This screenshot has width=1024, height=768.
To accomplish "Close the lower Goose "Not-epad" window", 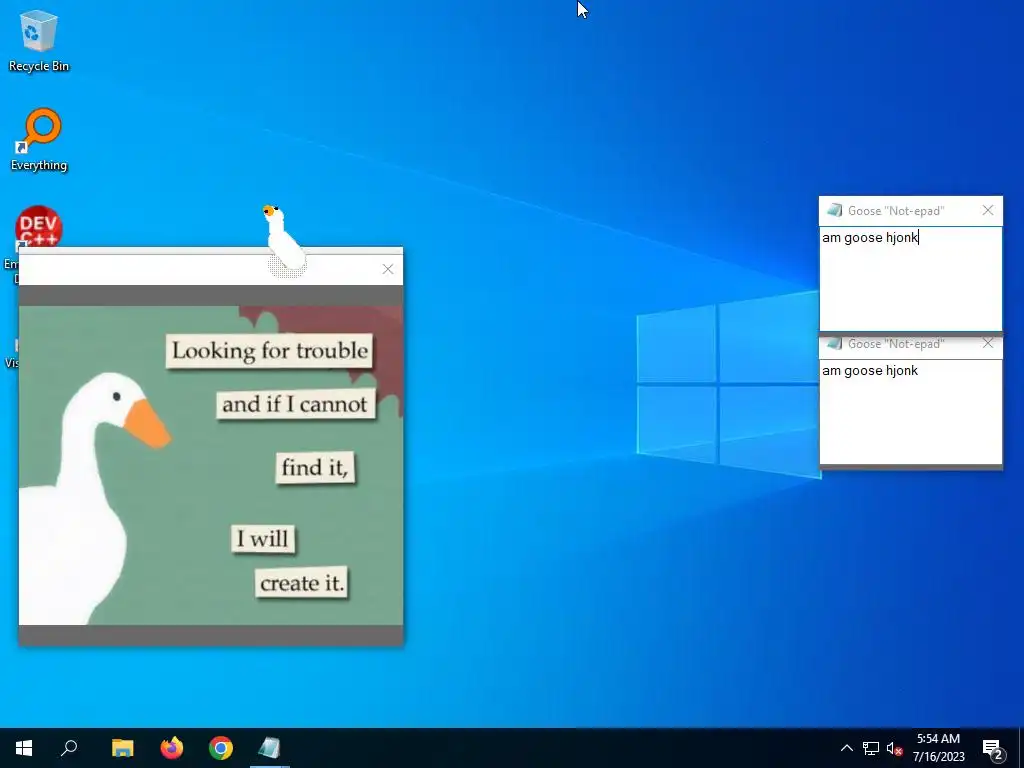I will [x=988, y=344].
